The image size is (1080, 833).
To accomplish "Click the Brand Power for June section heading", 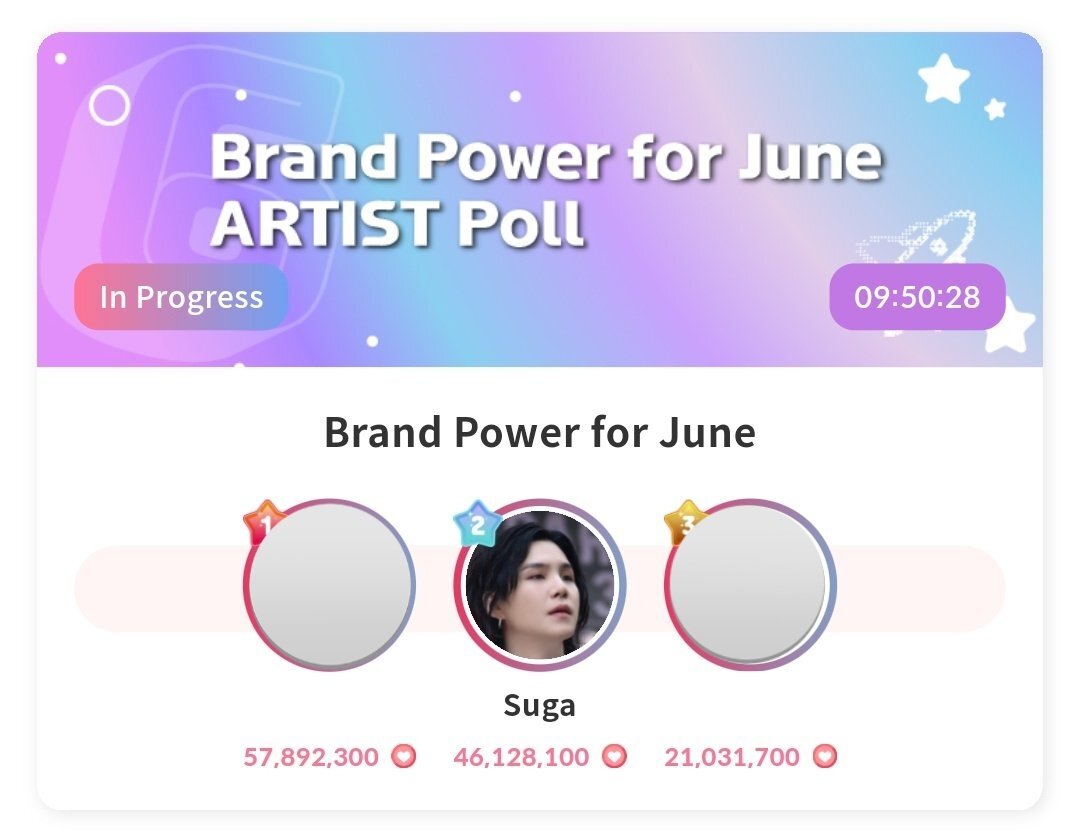I will click(x=540, y=433).
